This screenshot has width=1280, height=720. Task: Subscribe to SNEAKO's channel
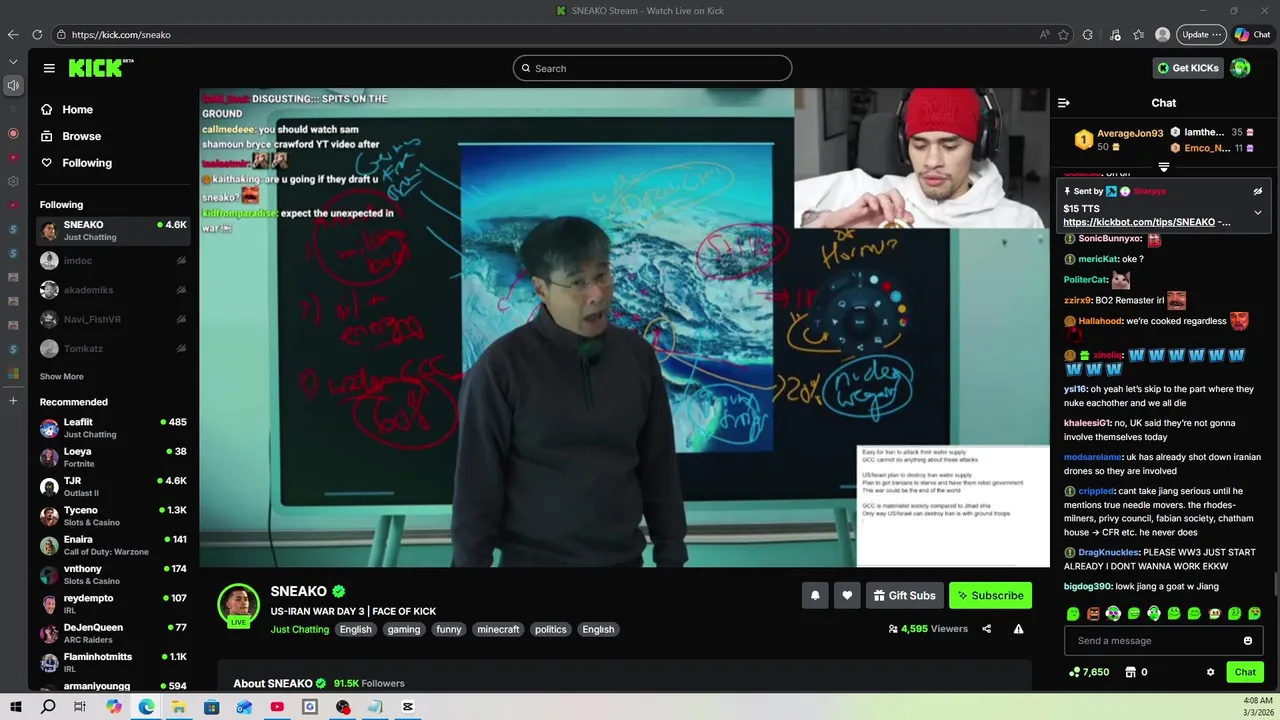(990, 596)
